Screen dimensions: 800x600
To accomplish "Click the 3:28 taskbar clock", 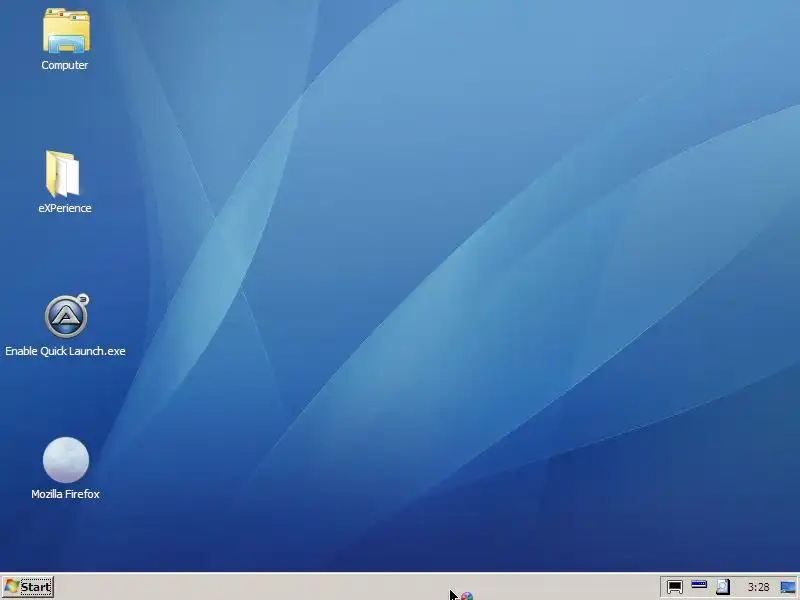I will 758,587.
